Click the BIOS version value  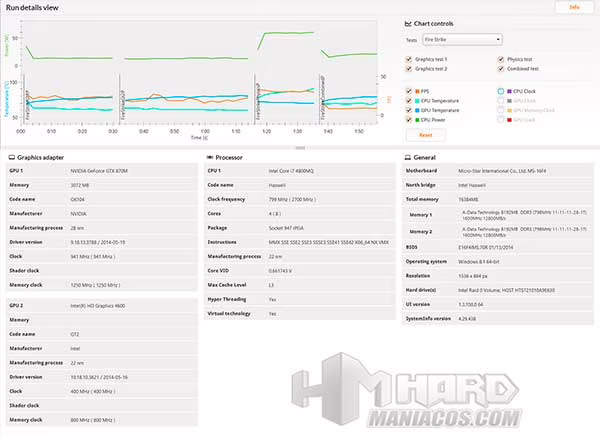coord(486,247)
